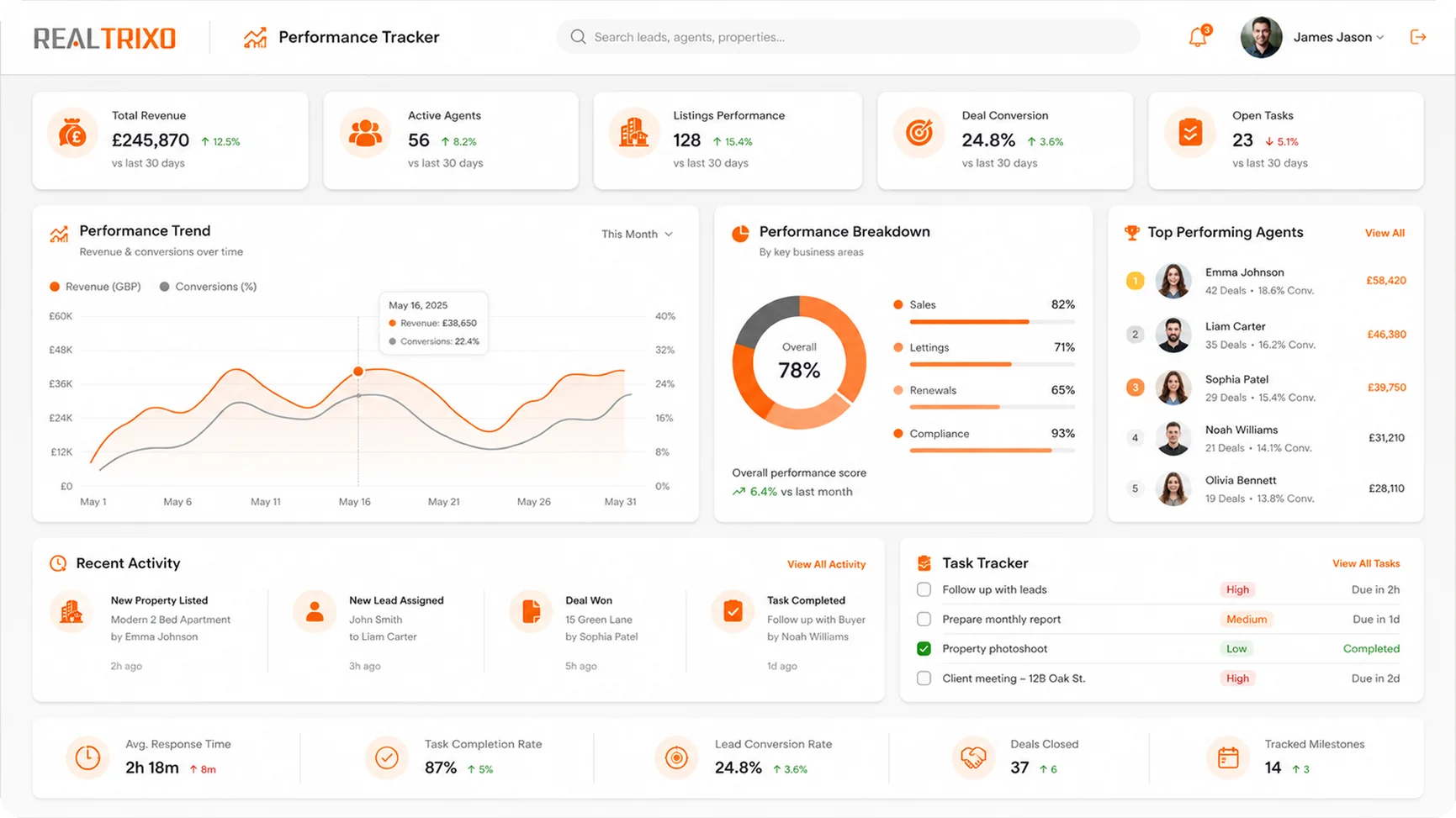Click Olivia Bennett's profile photo

[x=1173, y=488]
